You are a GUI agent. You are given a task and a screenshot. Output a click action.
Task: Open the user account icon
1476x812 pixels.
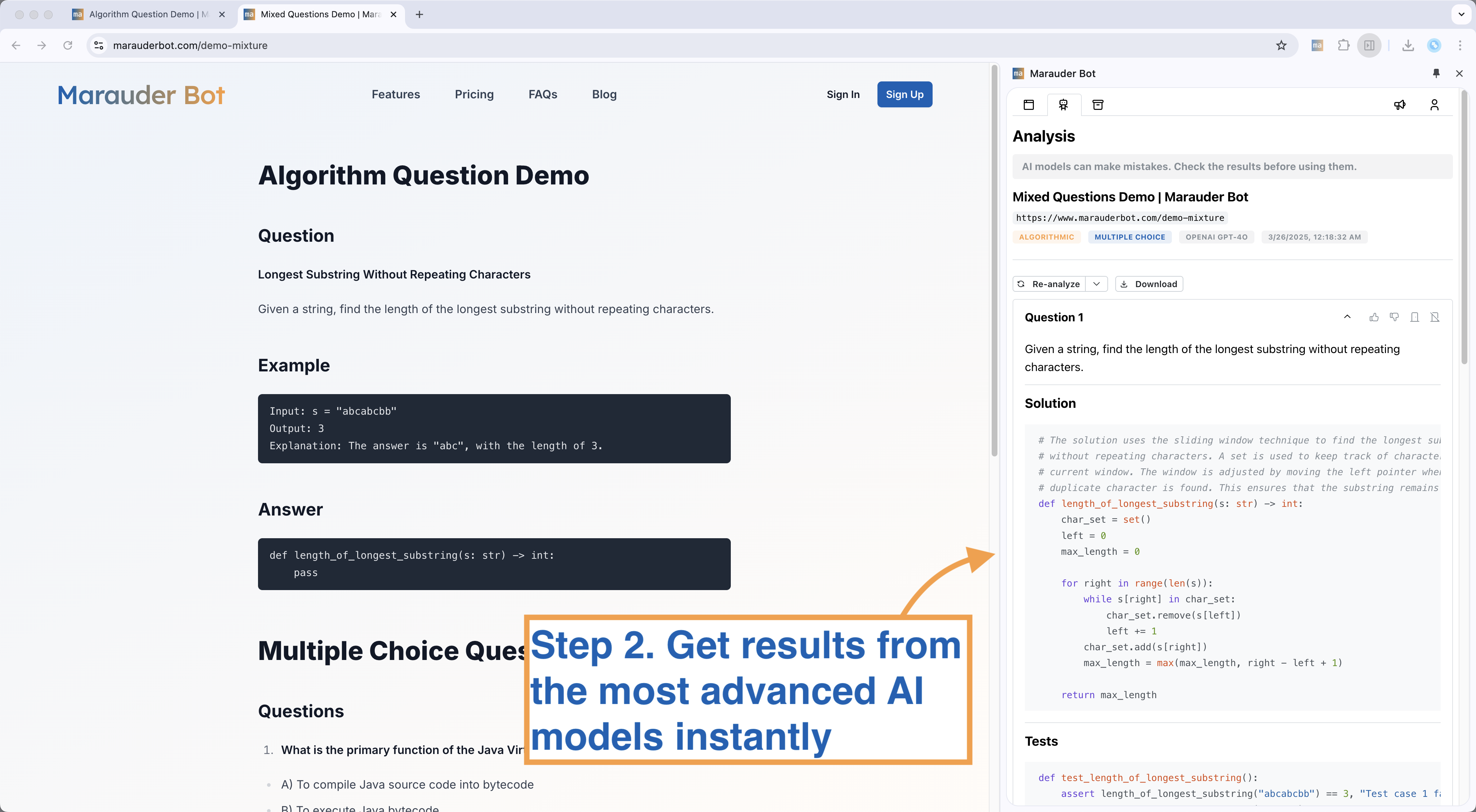coord(1434,105)
